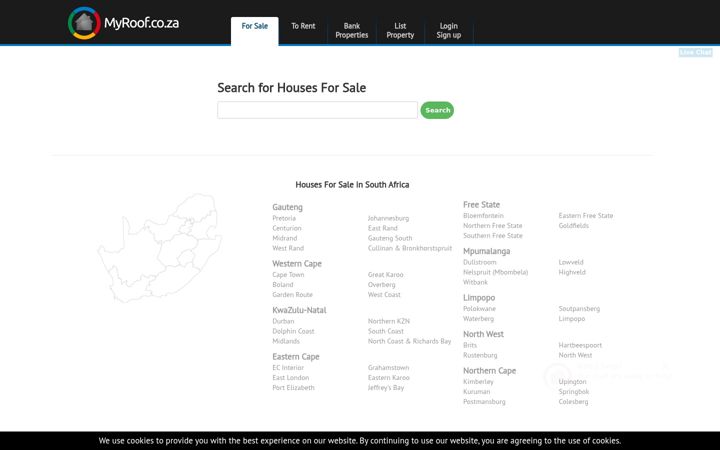Select Eastern Free State link
Screen dimensions: 720x450
coord(586,215)
